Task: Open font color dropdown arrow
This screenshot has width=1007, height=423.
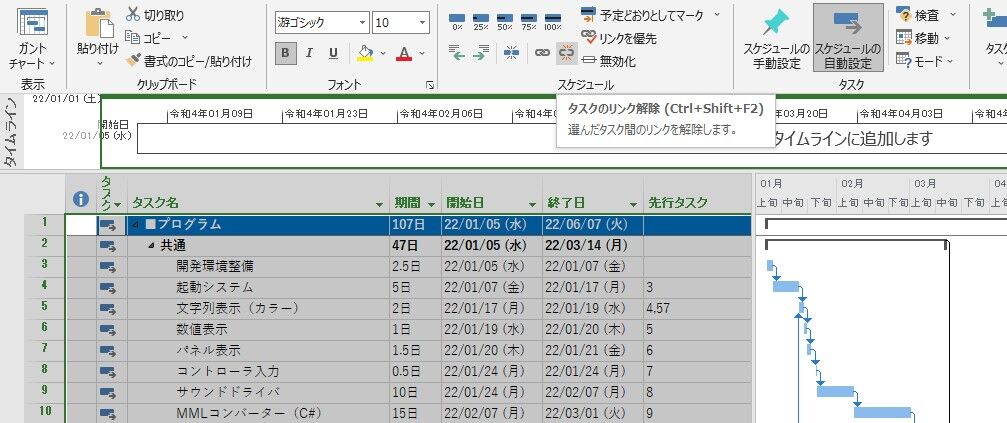Action: tap(422, 53)
